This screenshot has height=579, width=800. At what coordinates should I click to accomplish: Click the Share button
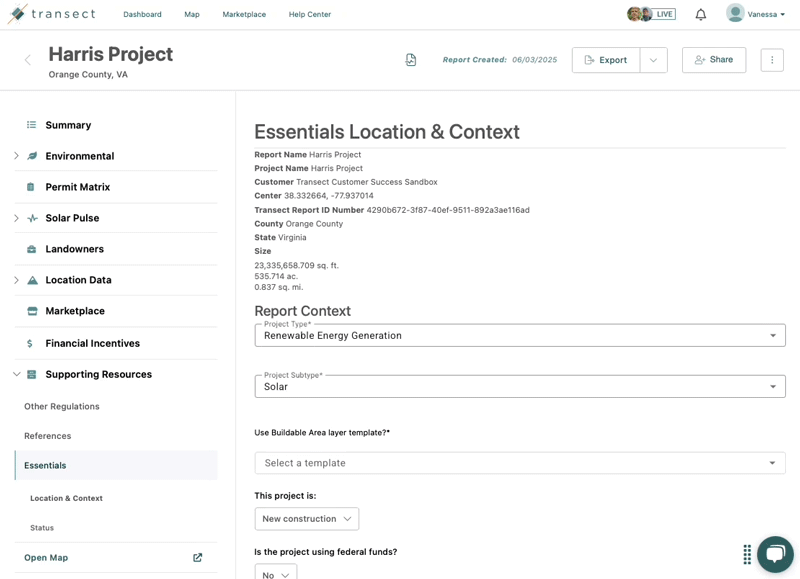point(714,60)
